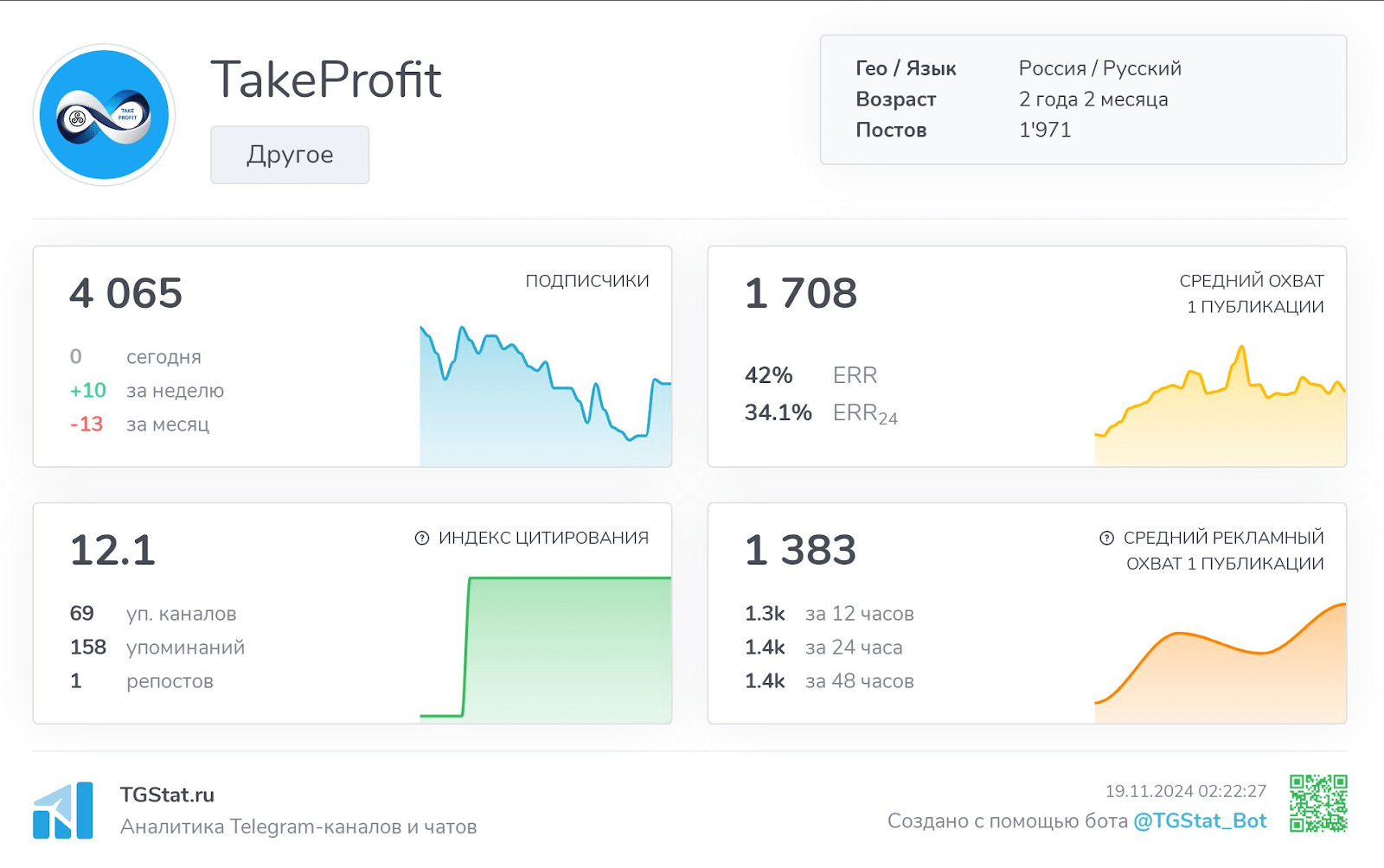1384x868 pixels.
Task: Click the help icon beside СРЕДНИЙ РЕКЛАМНЫЙ ОХВАТ
Action: coord(1106,538)
